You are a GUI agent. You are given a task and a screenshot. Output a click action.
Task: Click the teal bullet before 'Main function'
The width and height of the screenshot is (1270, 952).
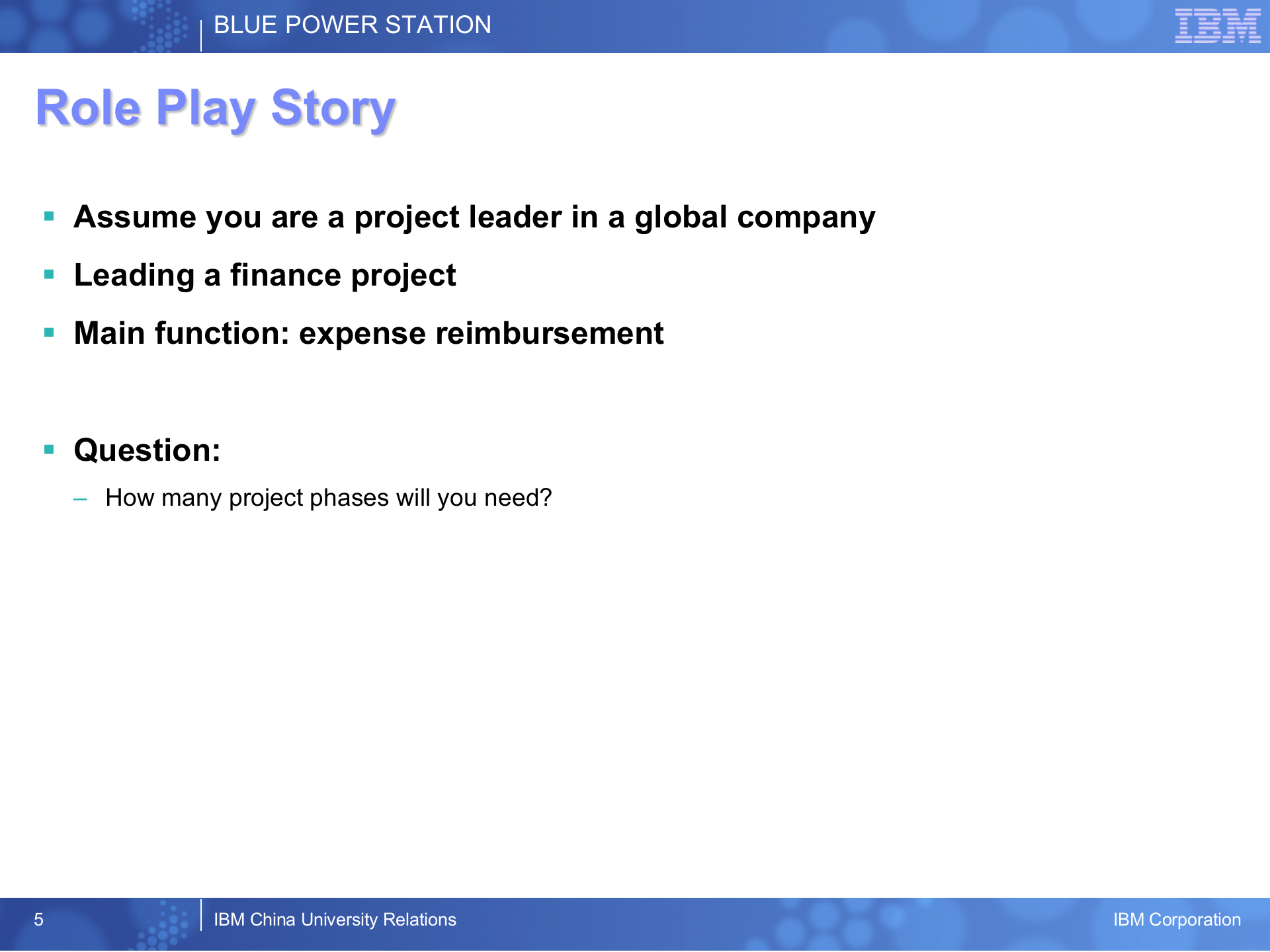49,333
